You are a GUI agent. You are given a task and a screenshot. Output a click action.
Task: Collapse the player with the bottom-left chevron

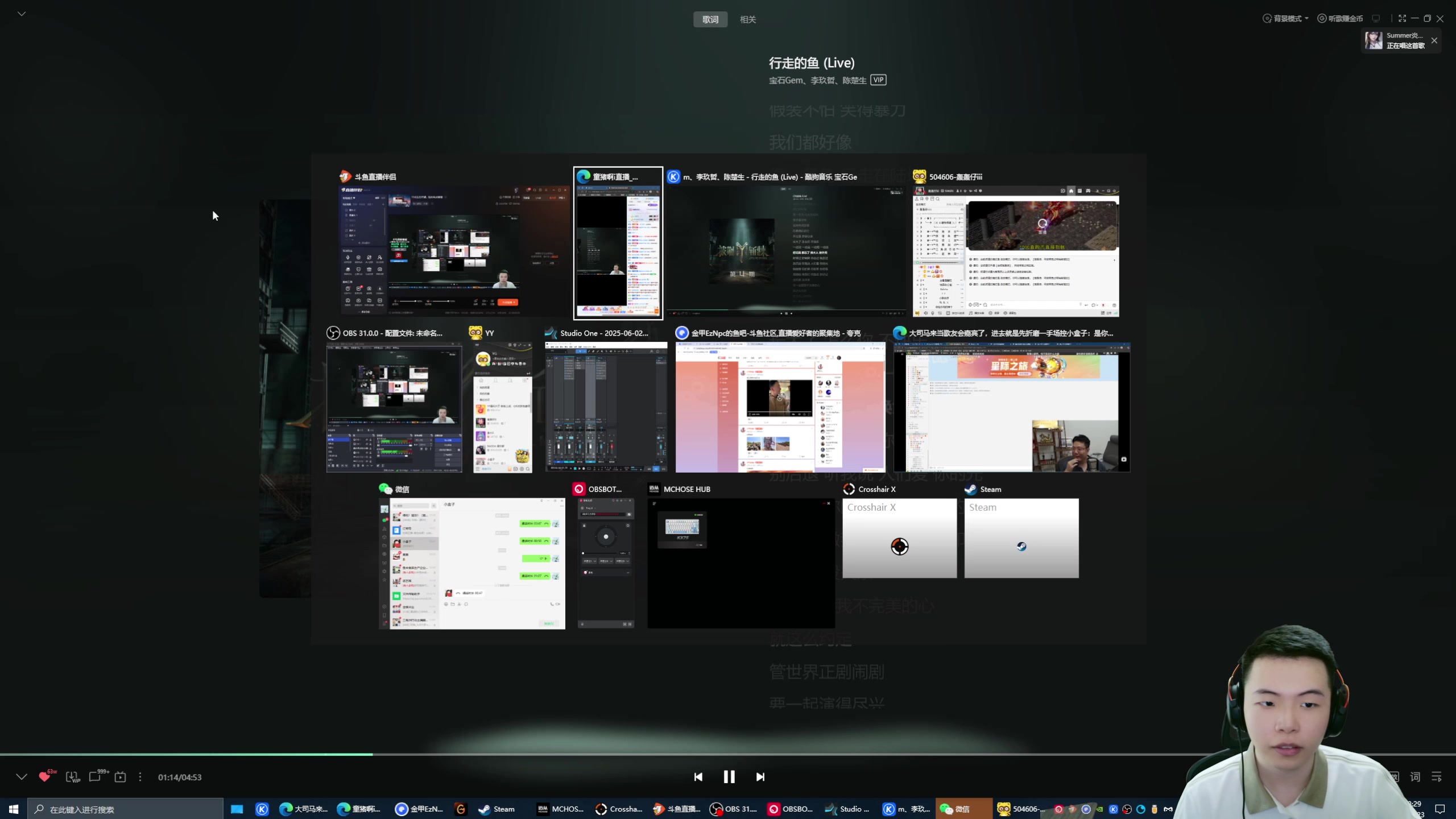click(x=22, y=777)
